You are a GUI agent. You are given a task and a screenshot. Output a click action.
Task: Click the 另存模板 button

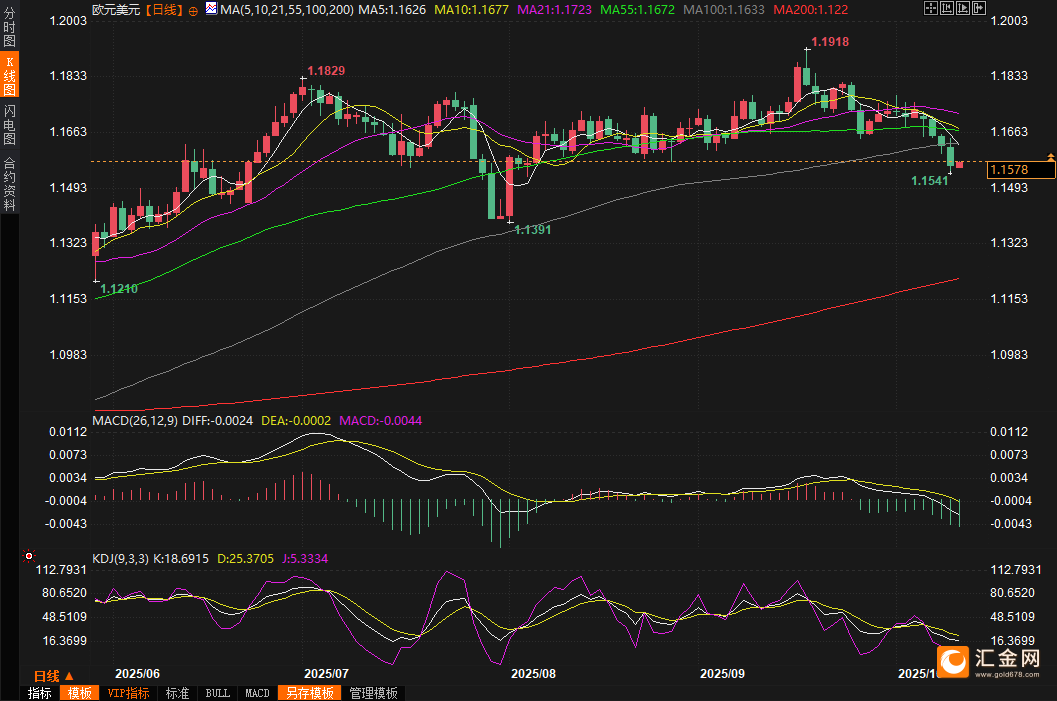(x=309, y=693)
